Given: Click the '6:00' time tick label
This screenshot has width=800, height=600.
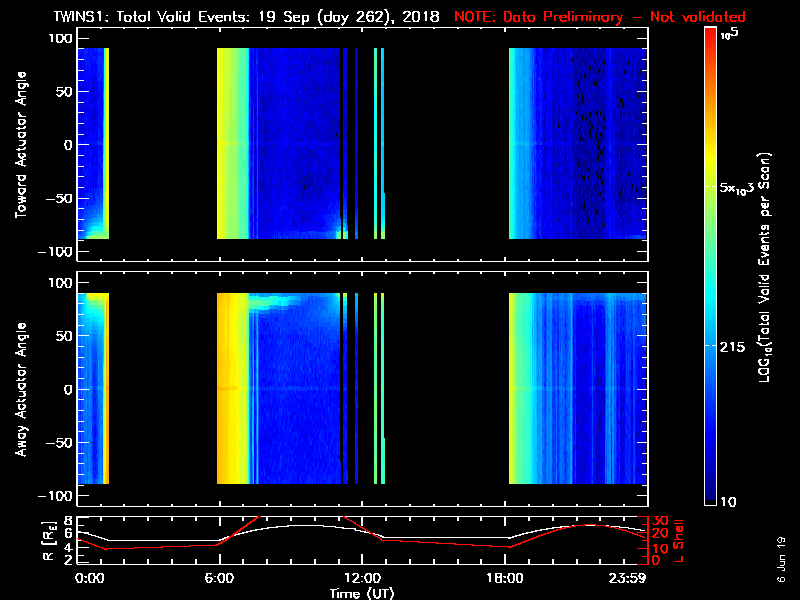Looking at the screenshot, I should (219, 579).
